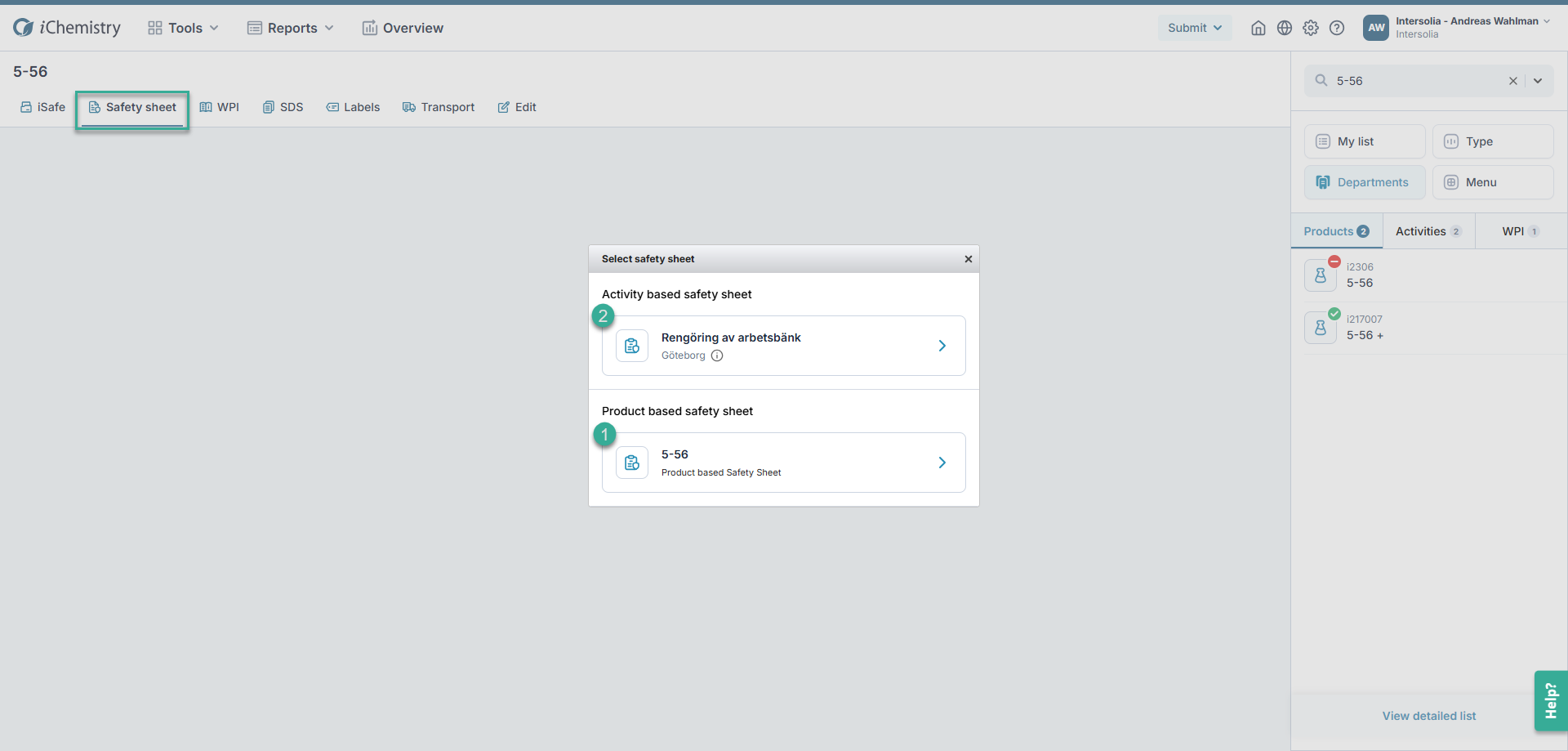Viewport: 1568px width, 751px height.
Task: Switch to the iSafe tab
Action: coord(43,107)
